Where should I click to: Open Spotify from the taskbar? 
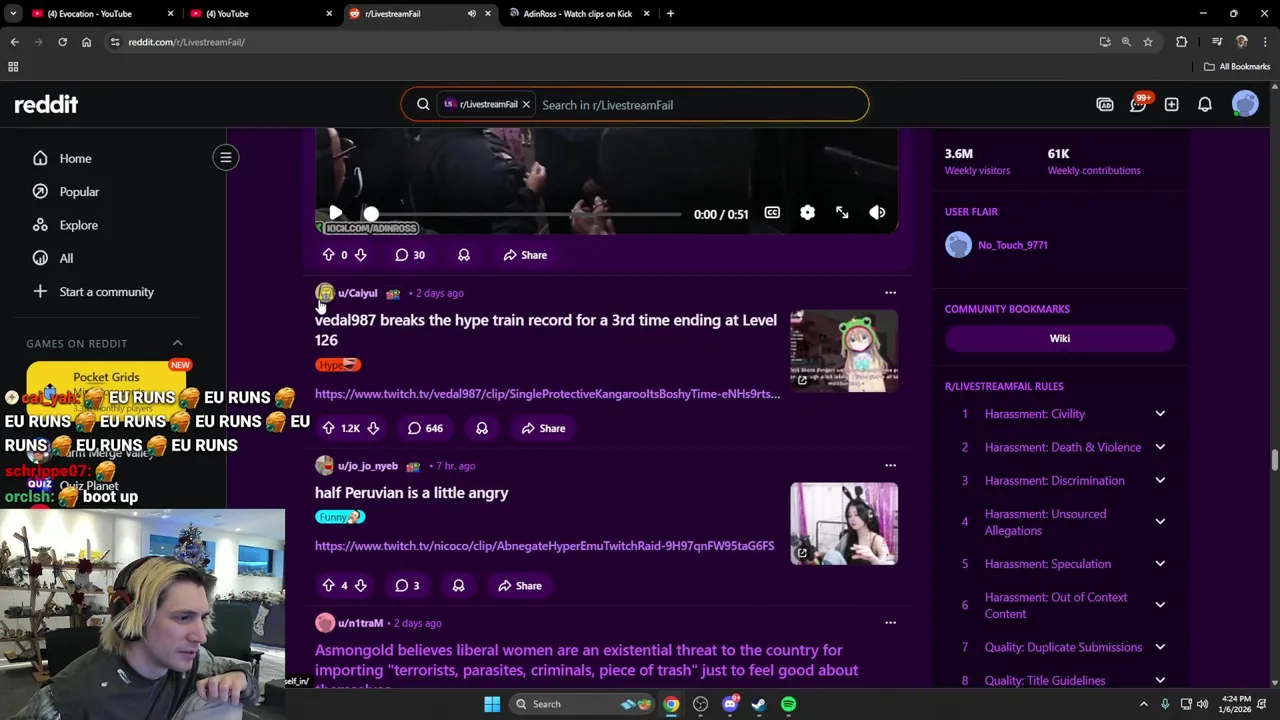tap(788, 704)
